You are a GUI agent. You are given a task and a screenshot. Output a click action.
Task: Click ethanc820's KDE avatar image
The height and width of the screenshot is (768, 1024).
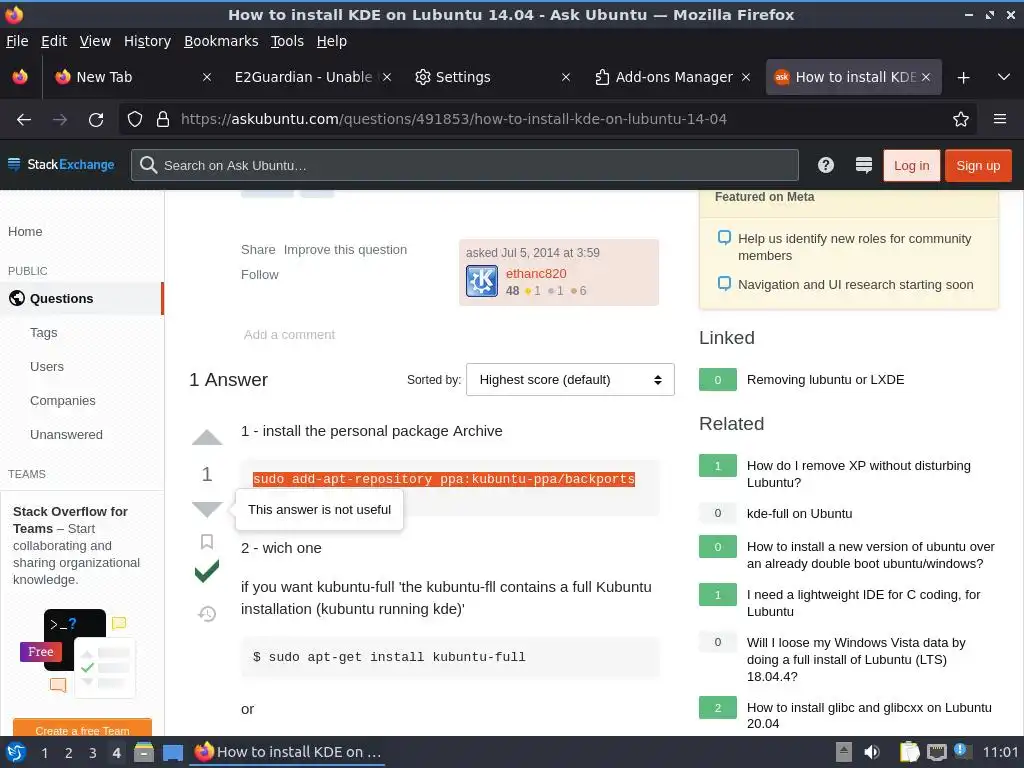(482, 281)
